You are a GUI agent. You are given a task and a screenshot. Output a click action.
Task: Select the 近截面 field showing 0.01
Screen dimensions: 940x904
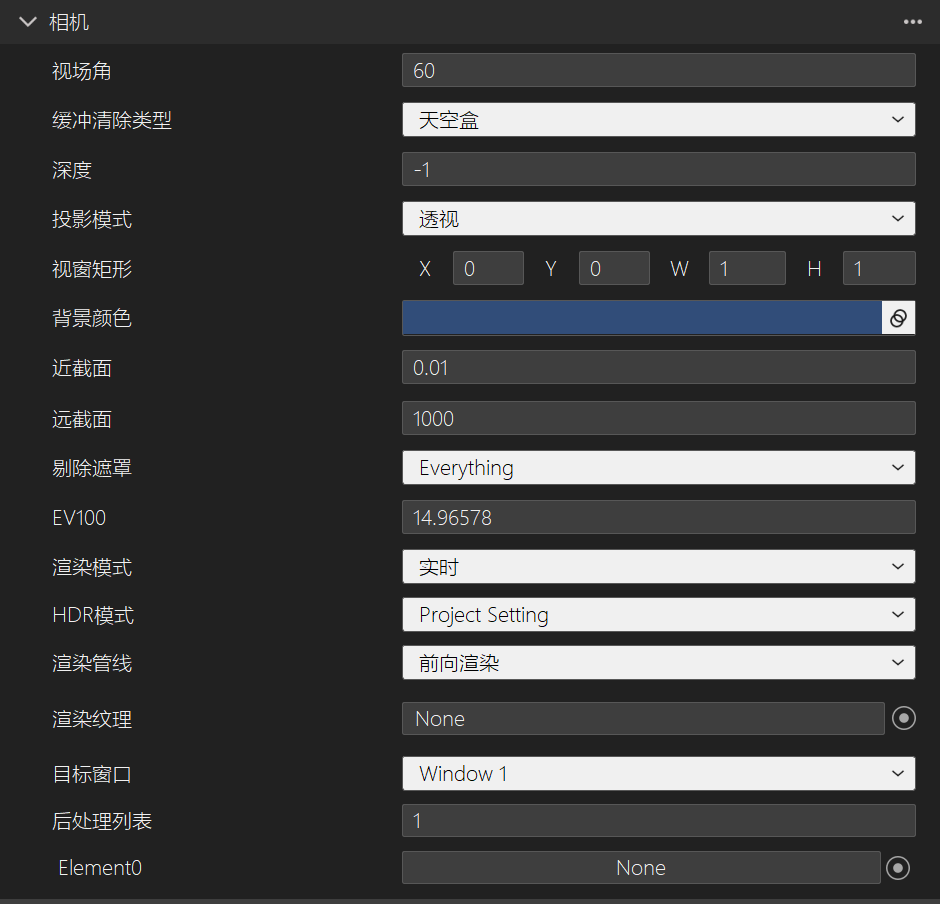click(658, 367)
